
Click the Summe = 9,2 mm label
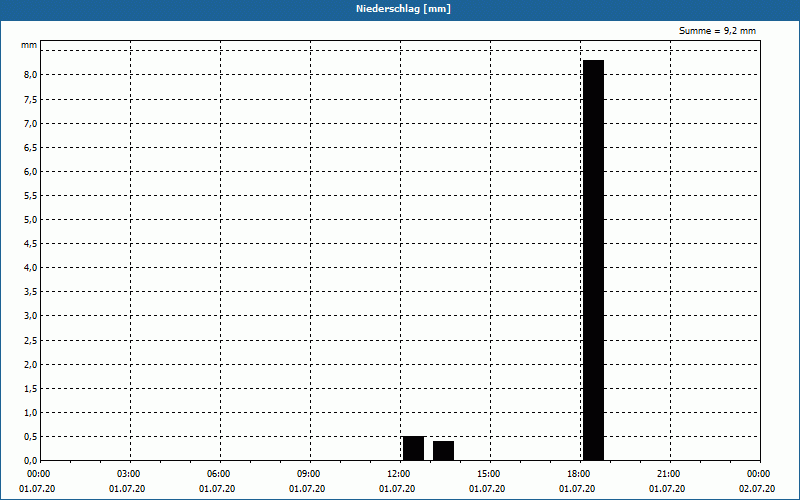click(x=717, y=31)
